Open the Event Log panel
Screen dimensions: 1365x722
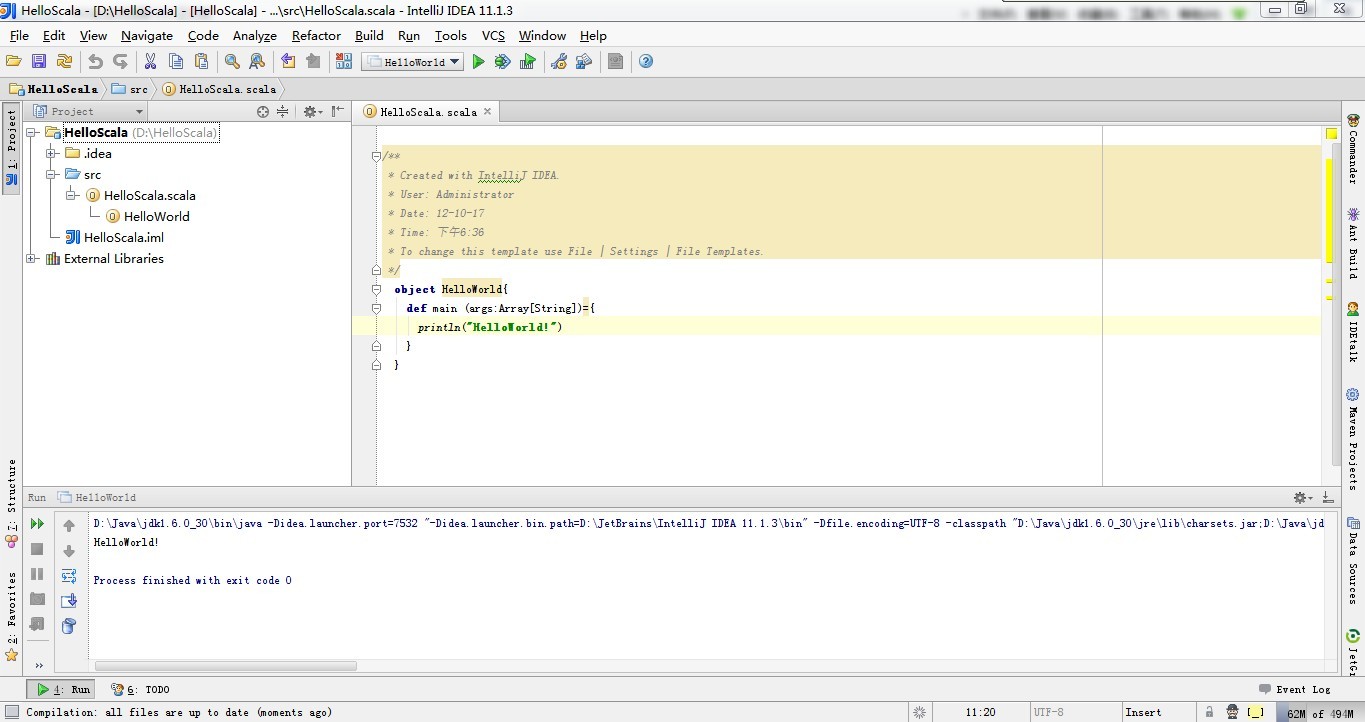[1295, 689]
